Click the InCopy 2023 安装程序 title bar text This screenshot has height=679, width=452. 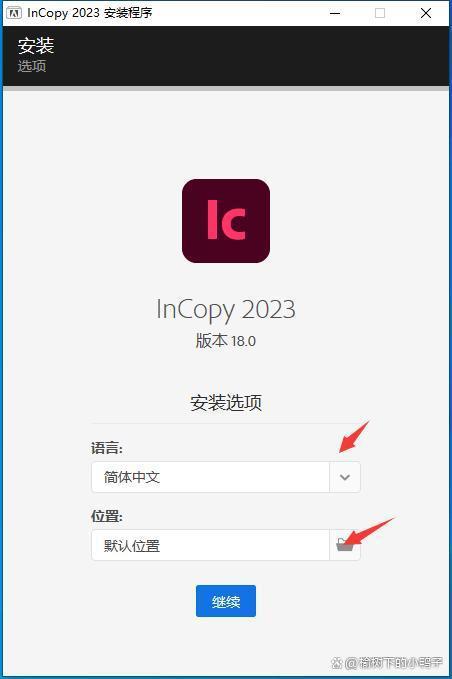[x=90, y=13]
